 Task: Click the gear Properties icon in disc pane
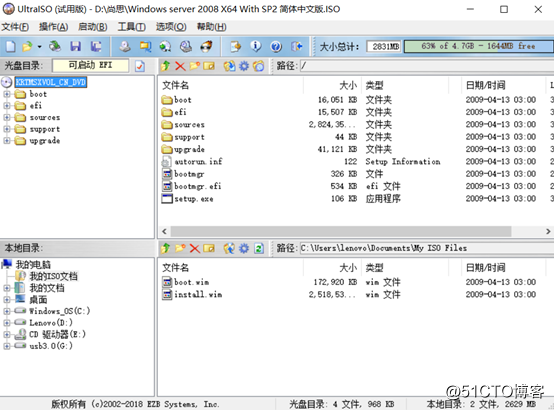point(244,66)
